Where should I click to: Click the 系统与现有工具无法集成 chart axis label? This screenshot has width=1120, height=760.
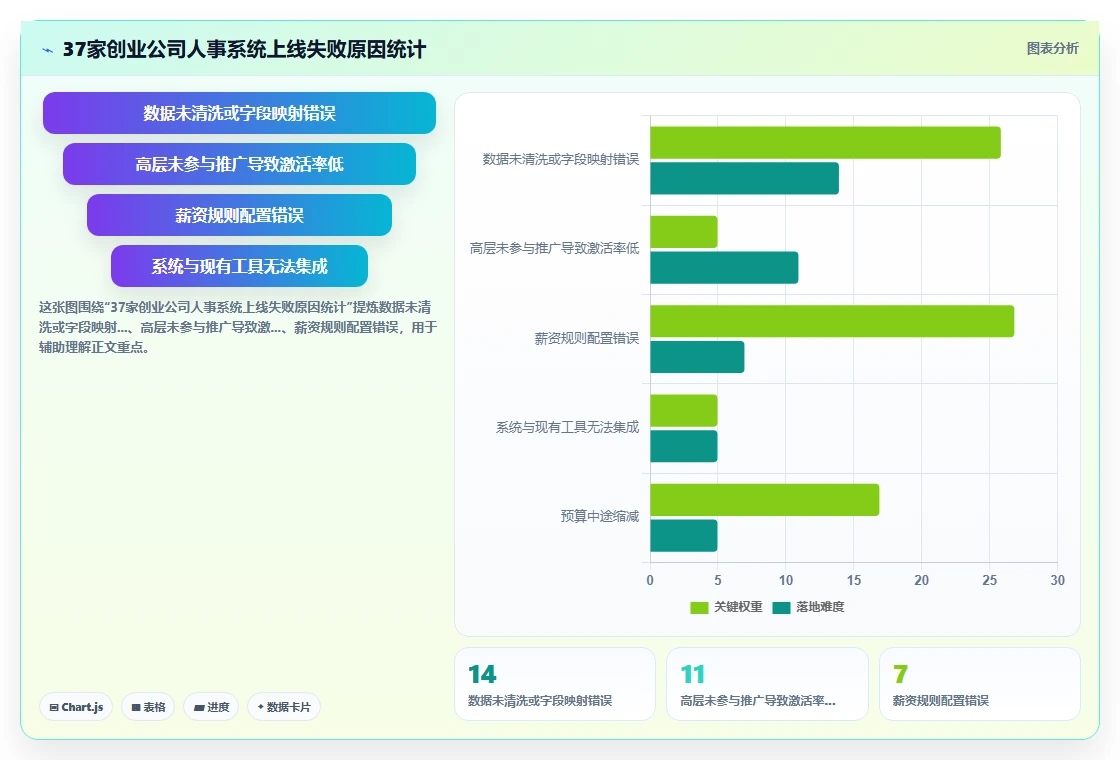(567, 427)
